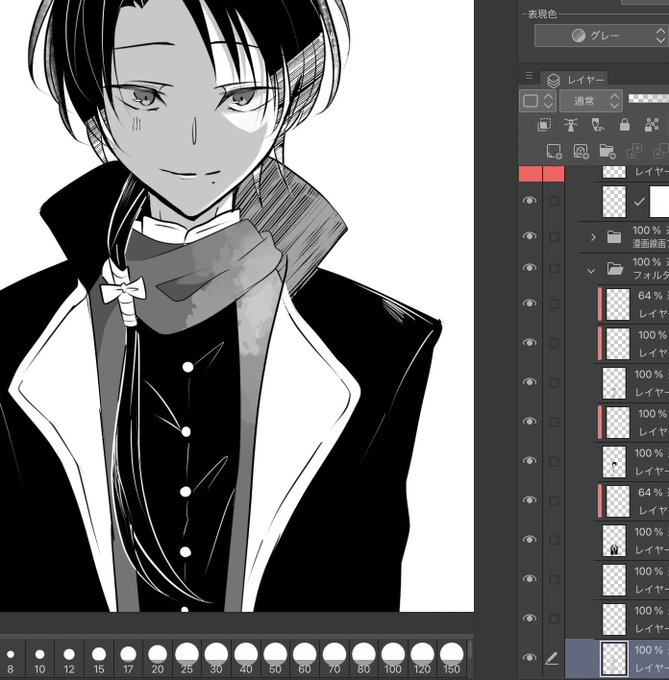This screenshot has width=669, height=680.
Task: Open the 表現色 グレー expression color dropdown
Action: pyautogui.click(x=602, y=36)
